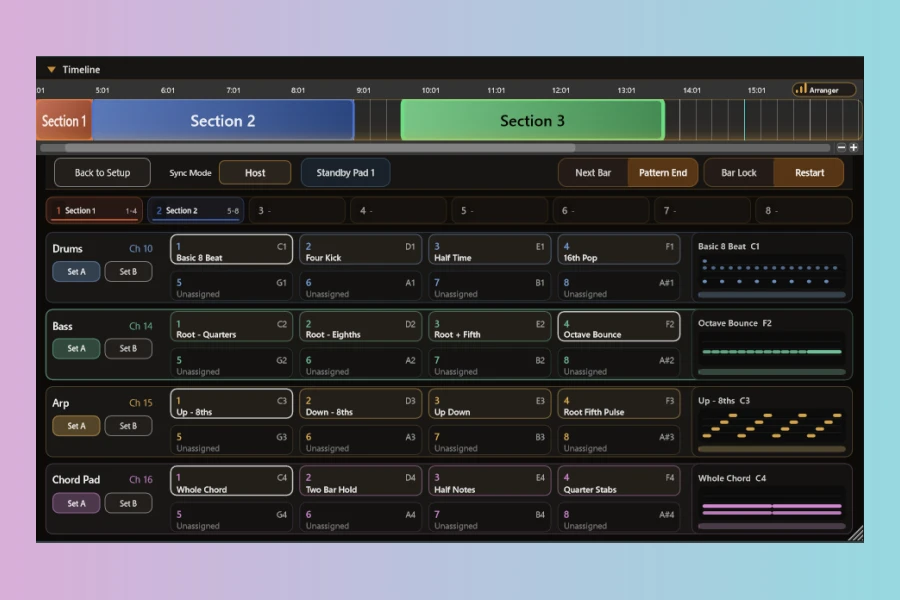Open the Standby Pad 1 selector
Image resolution: width=900 pixels, height=600 pixels.
click(345, 173)
